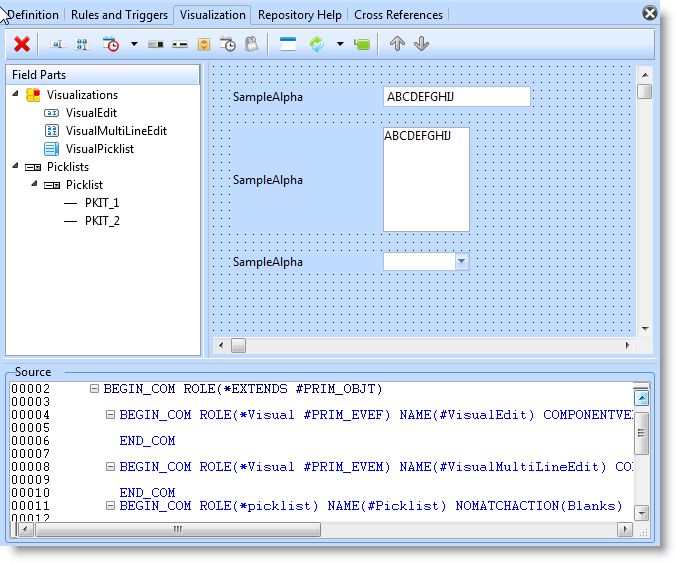
Task: Click the Source pane scroll up arrow
Action: 642,398
